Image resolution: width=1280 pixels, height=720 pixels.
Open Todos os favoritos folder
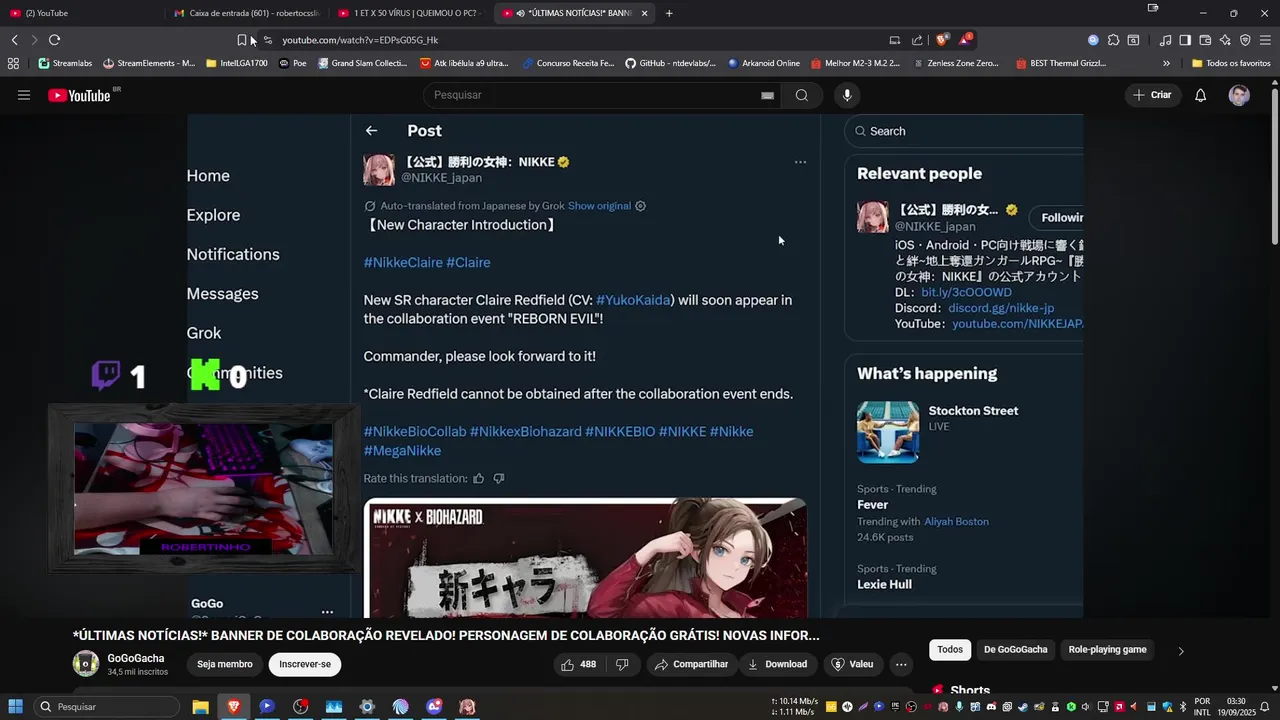coord(1230,63)
